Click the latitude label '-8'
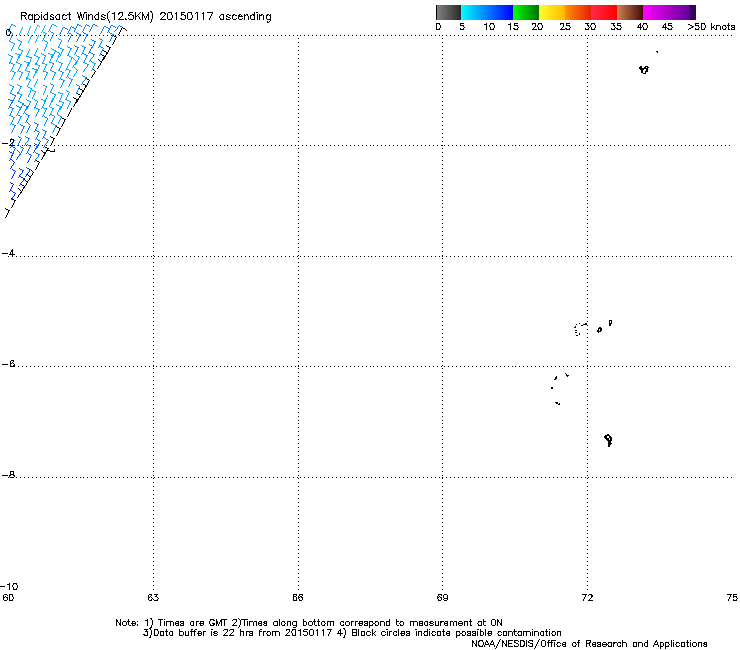Screen dimensions: 740x650 (8, 474)
